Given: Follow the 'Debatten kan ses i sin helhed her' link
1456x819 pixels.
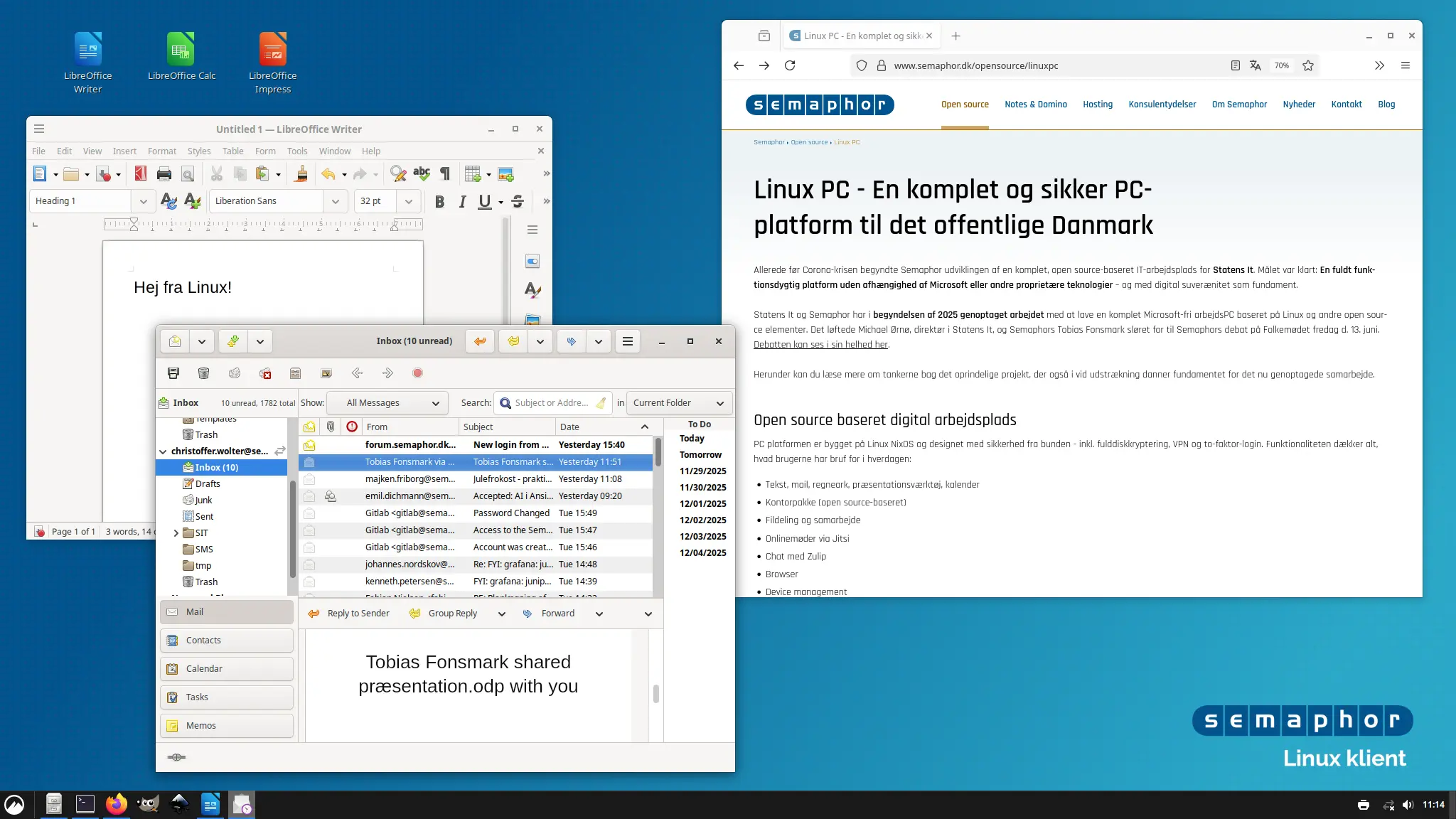Looking at the screenshot, I should (x=820, y=345).
